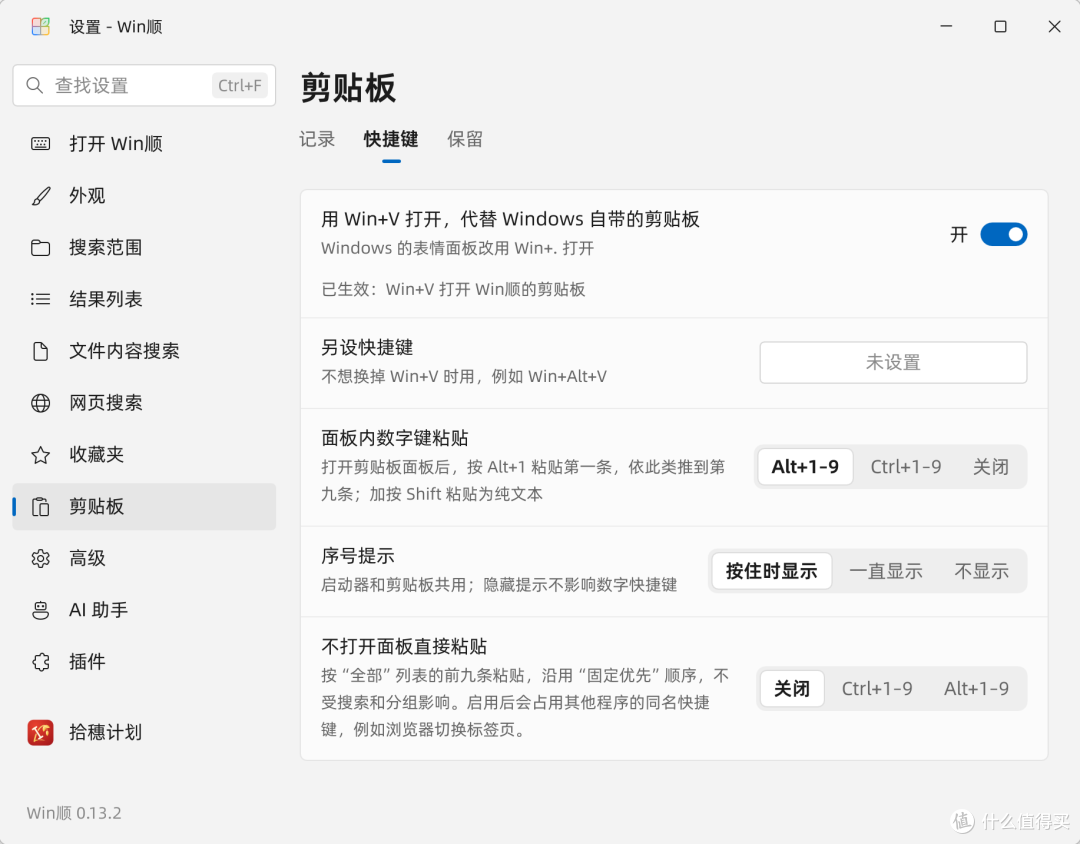Open 打开 Win顺 settings page
The height and width of the screenshot is (844, 1080).
144,144
